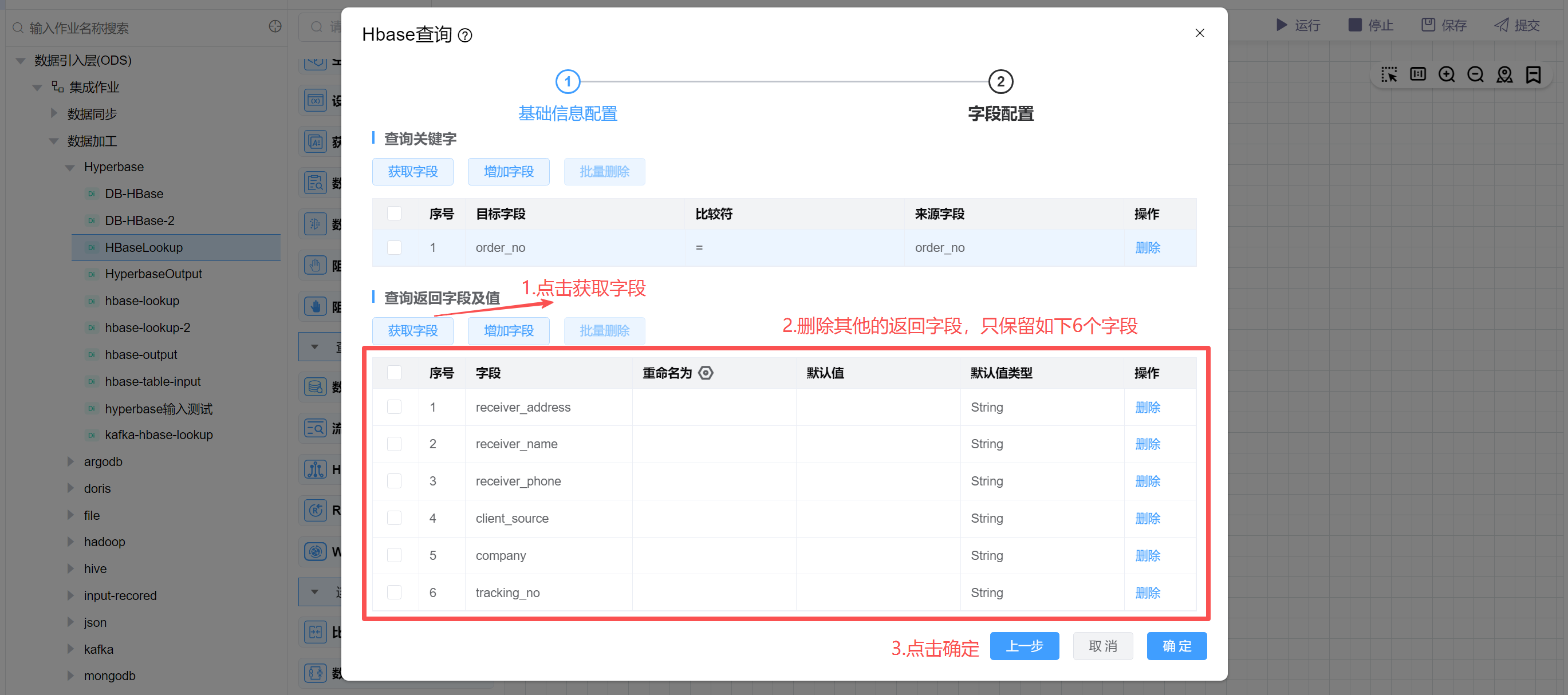This screenshot has height=695, width=1568.
Task: Click the add job icon beside search box
Action: pos(275,27)
